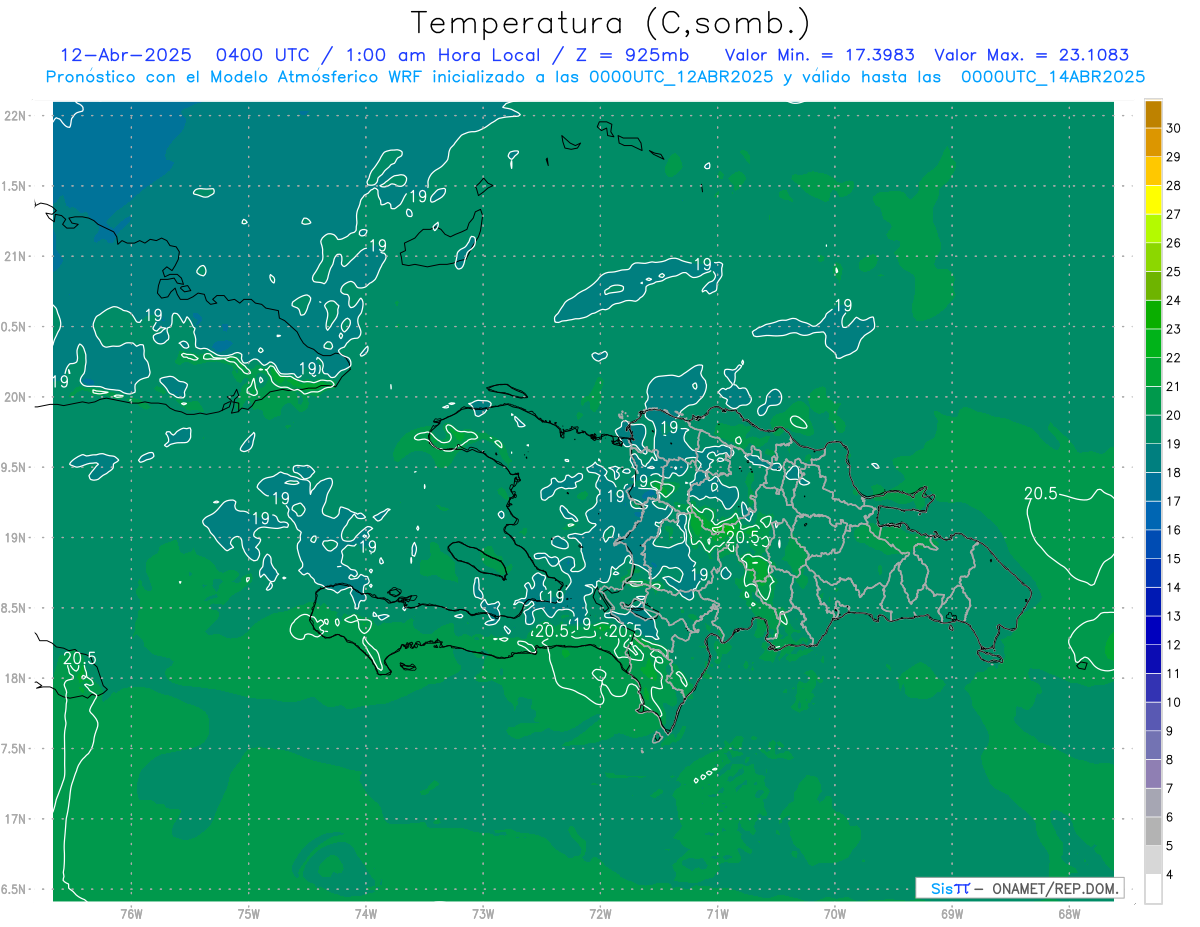Image resolution: width=1200 pixels, height=927 pixels.
Task: Click the '19N' latitude axis label
Action: click(15, 538)
